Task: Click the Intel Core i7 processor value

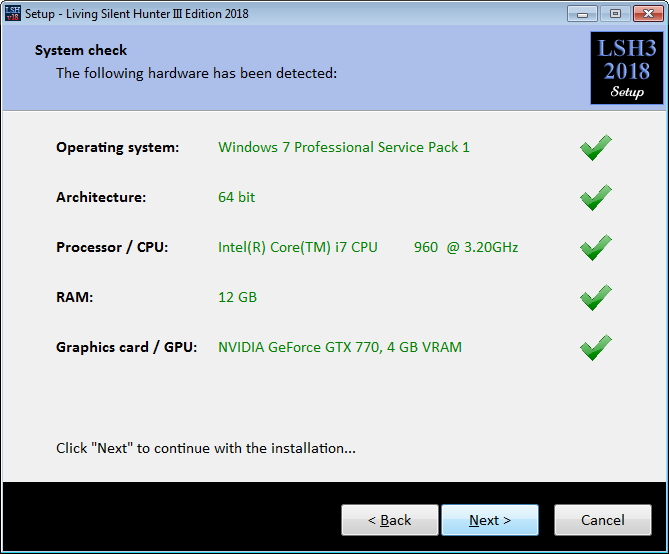Action: point(368,247)
